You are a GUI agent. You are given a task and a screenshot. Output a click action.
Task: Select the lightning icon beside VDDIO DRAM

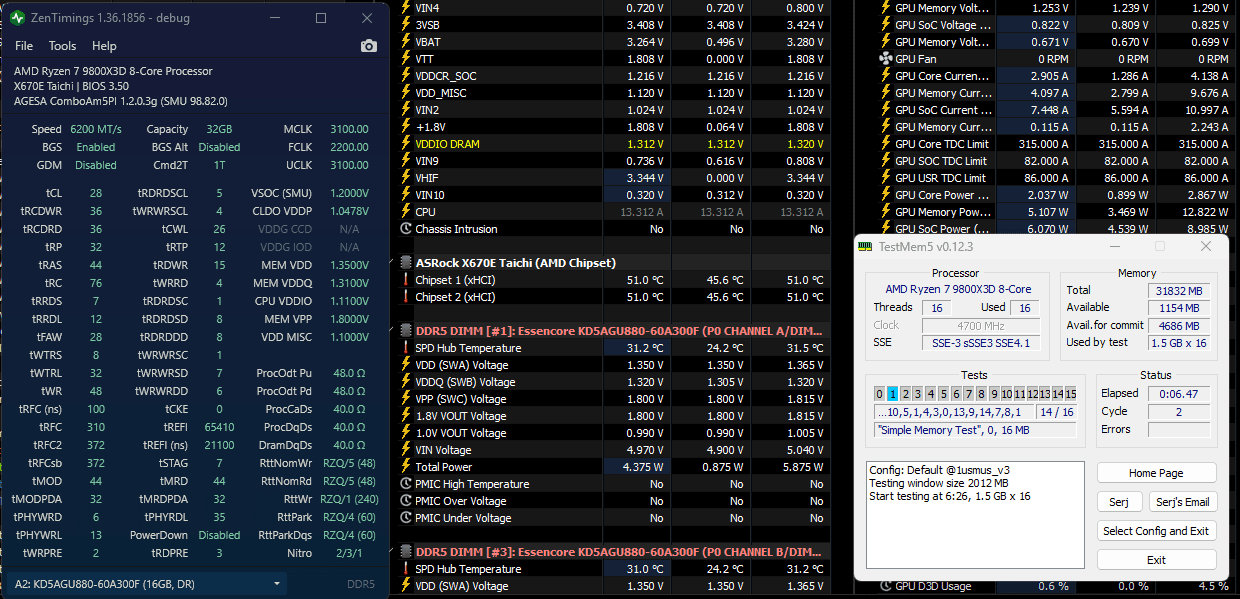405,144
